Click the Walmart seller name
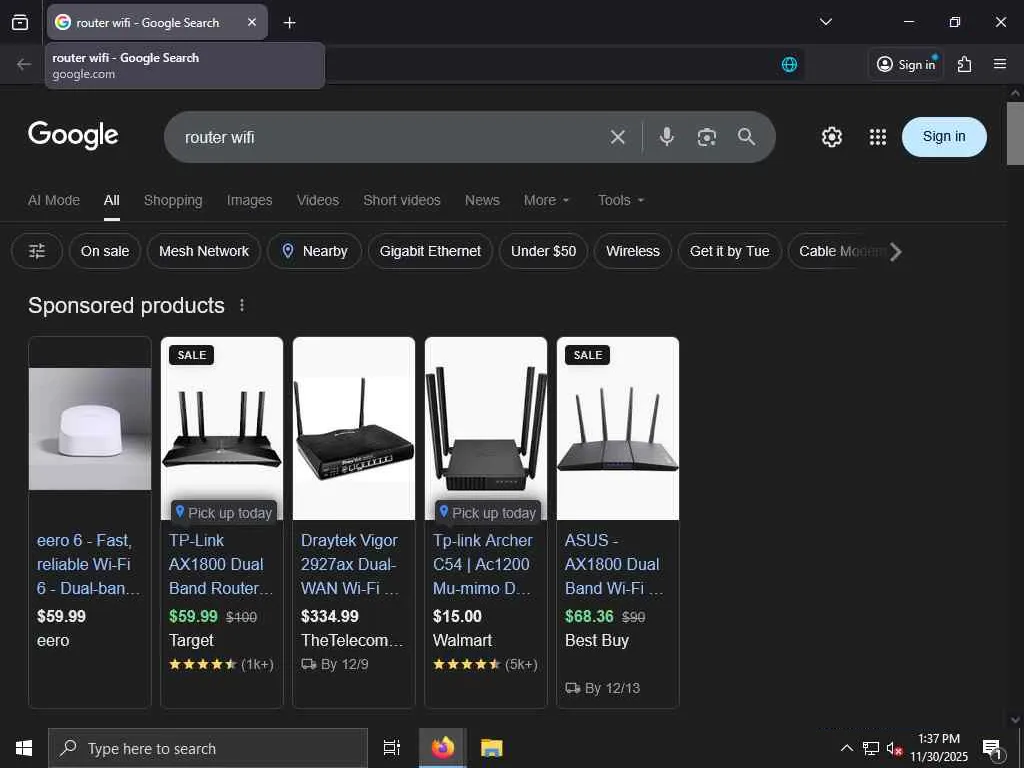Image resolution: width=1024 pixels, height=768 pixels. click(x=462, y=641)
